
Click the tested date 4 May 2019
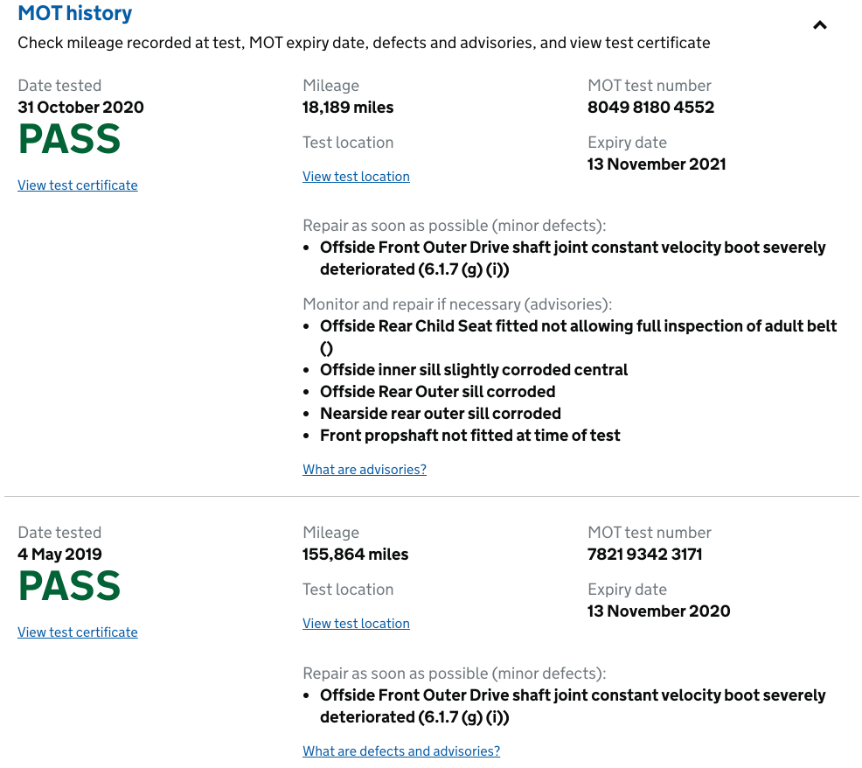tap(60, 555)
